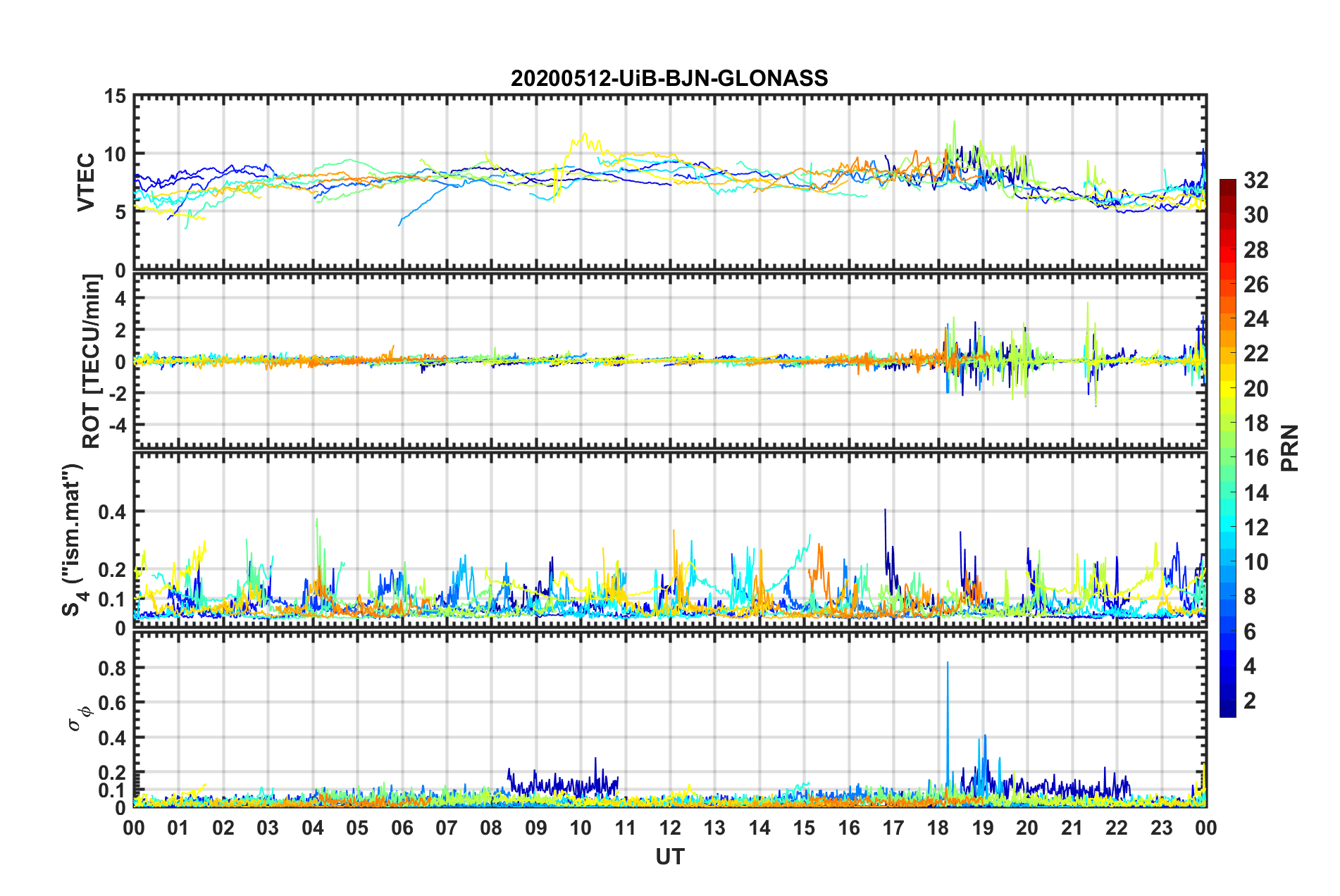
Task: Click x-axis tick label 01
Action: (x=178, y=828)
